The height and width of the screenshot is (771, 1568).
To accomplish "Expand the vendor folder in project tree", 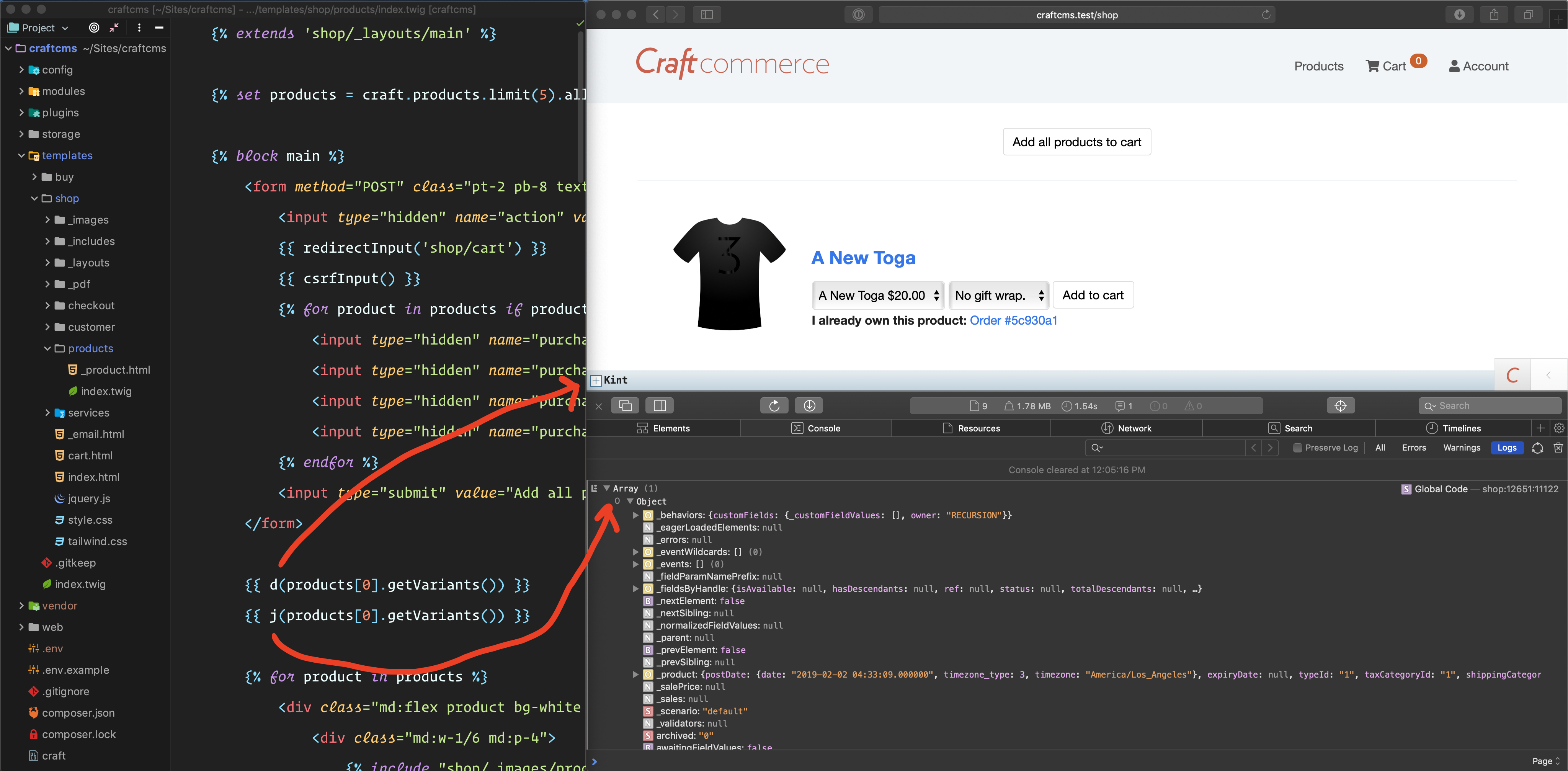I will point(21,606).
